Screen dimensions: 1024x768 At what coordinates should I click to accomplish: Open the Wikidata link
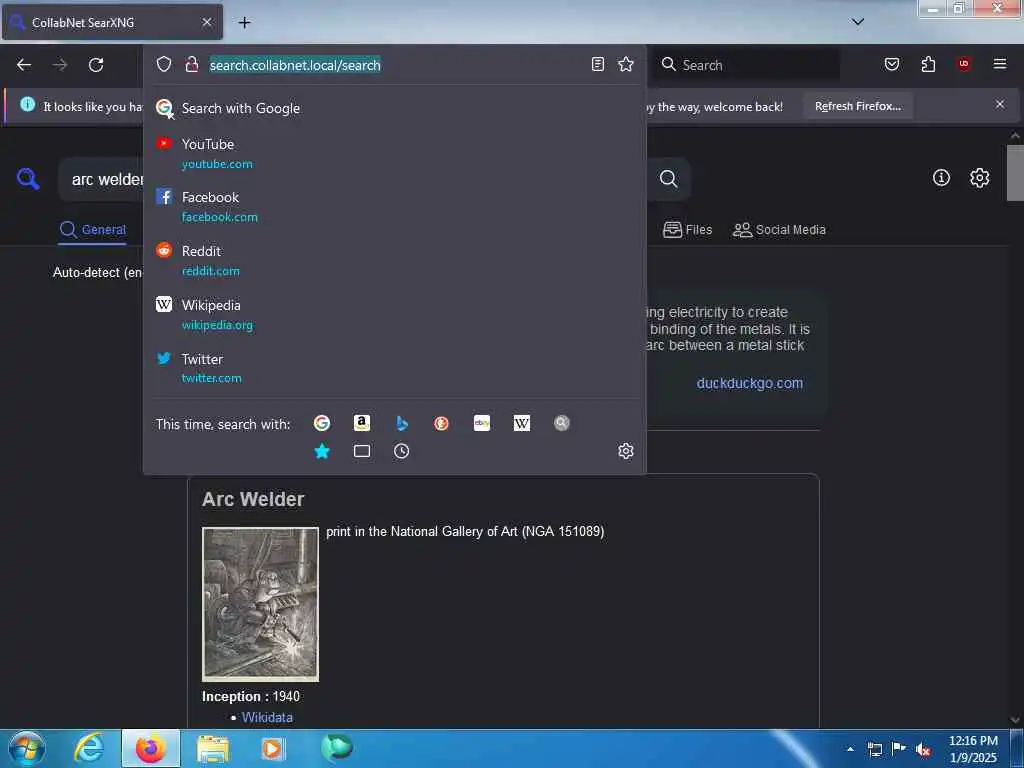267,717
